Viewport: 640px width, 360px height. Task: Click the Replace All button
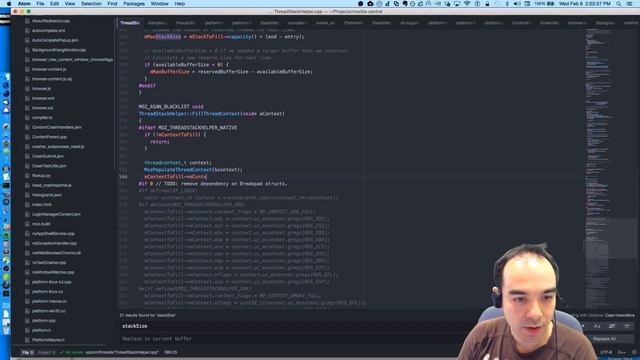click(604, 339)
